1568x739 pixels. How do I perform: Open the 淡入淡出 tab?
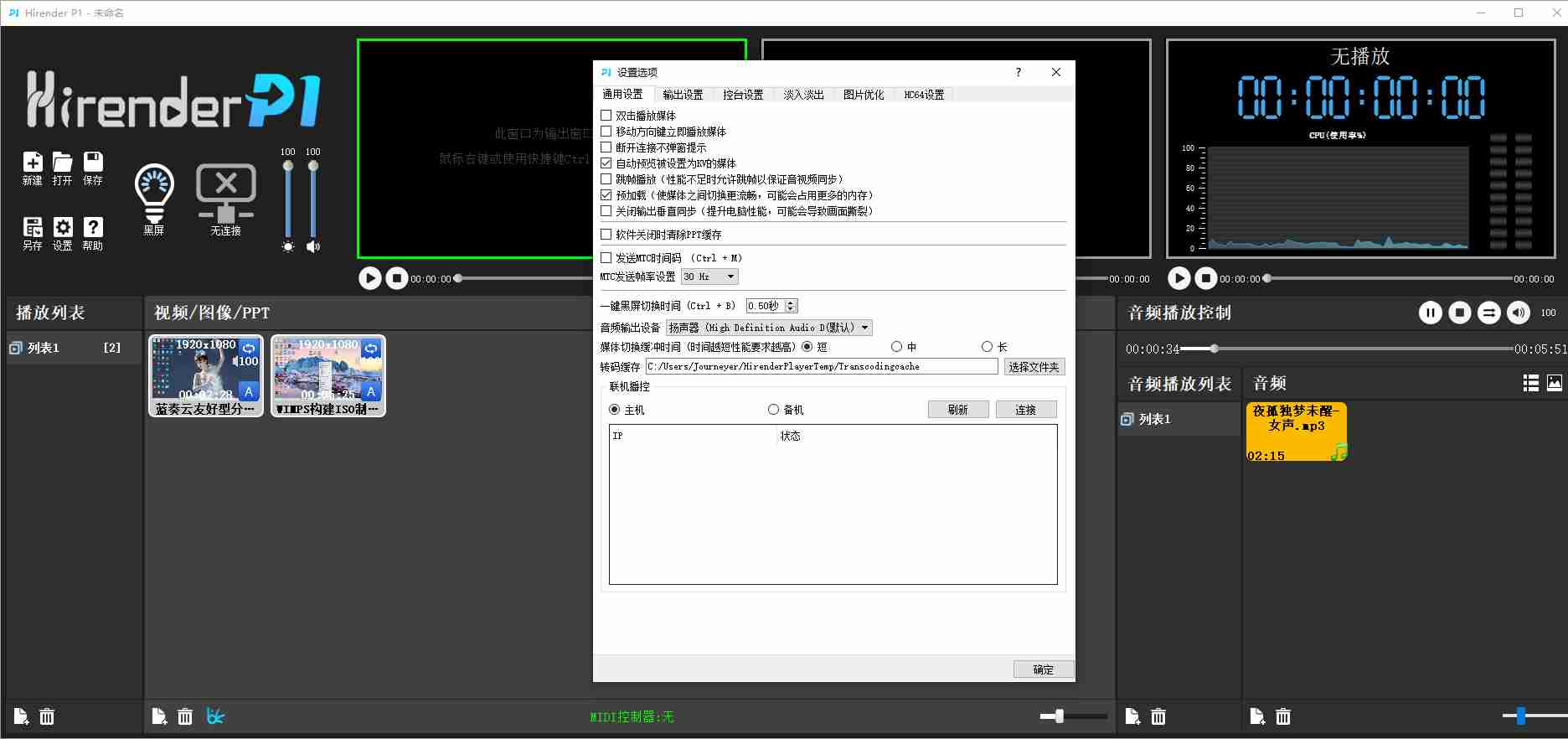point(803,95)
